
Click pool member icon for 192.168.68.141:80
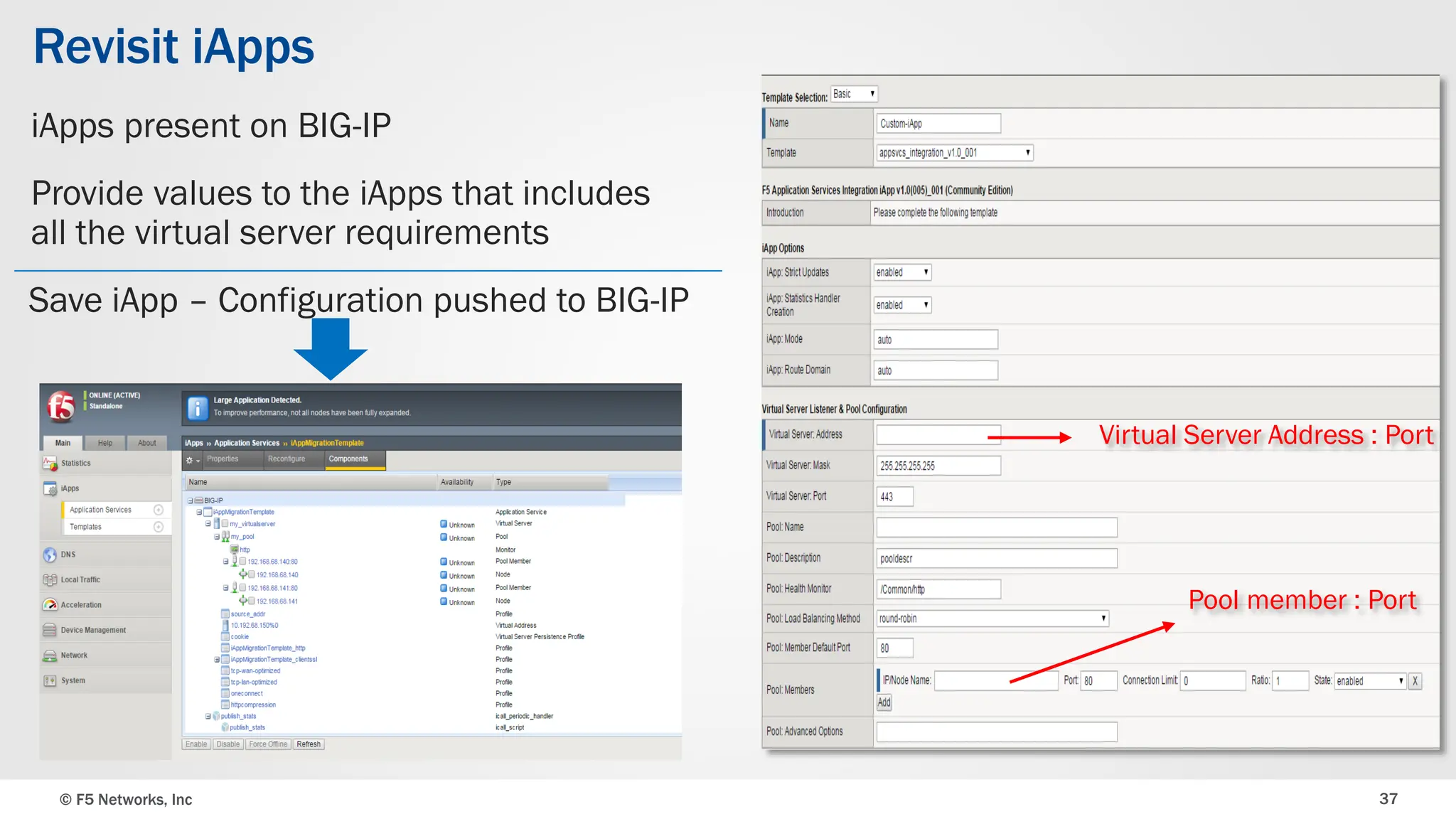click(235, 588)
